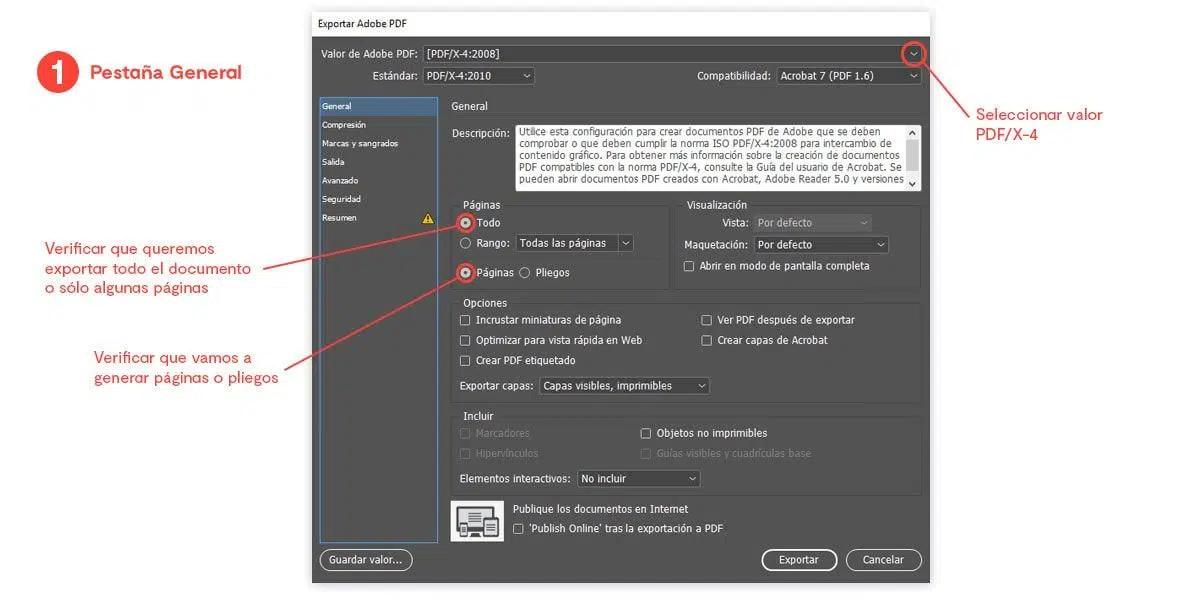
Task: Select the Rango radio button
Action: 466,243
